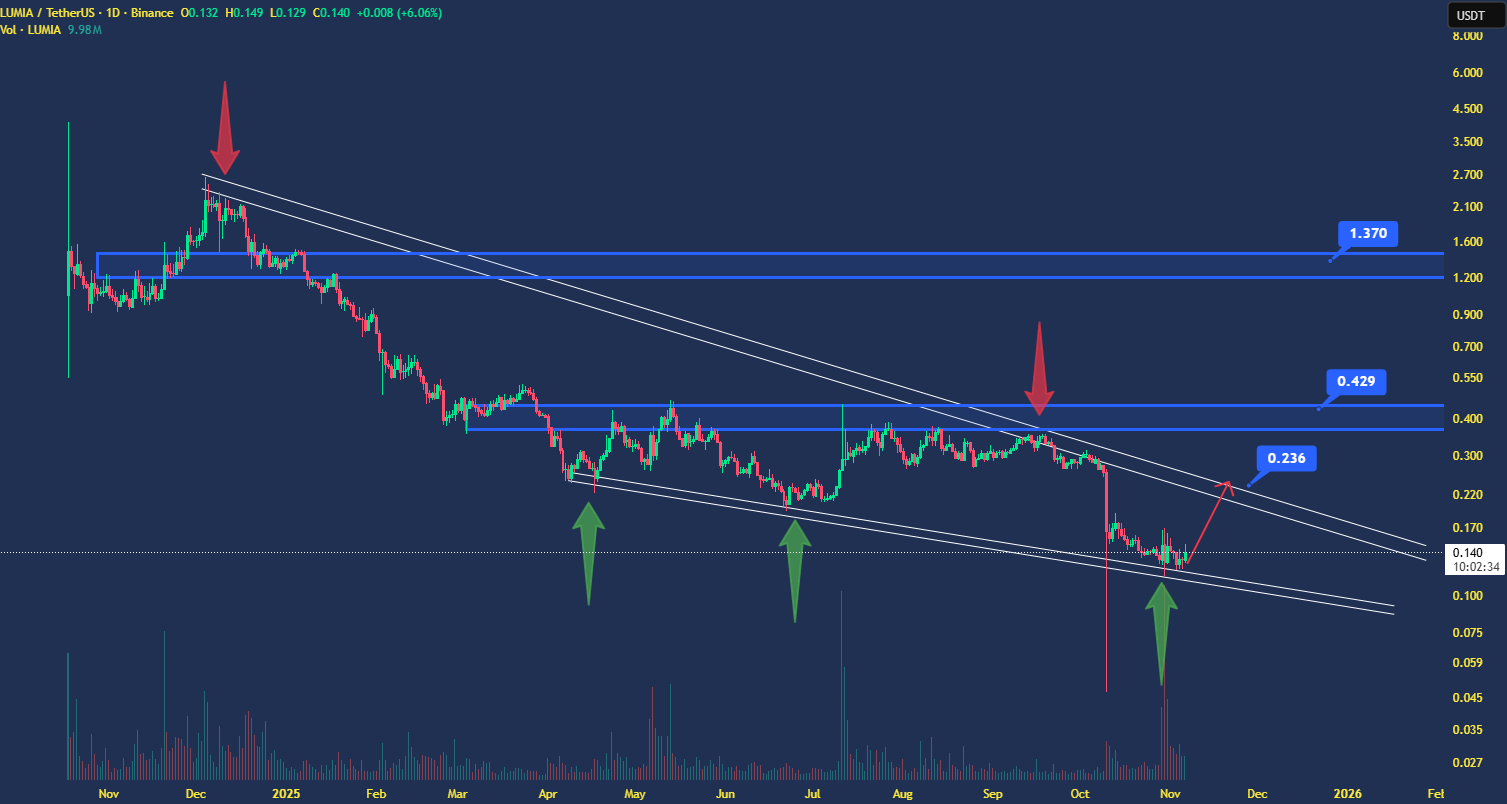The width and height of the screenshot is (1507, 804).
Task: Click the 1.370 price callout label
Action: pyautogui.click(x=1367, y=234)
